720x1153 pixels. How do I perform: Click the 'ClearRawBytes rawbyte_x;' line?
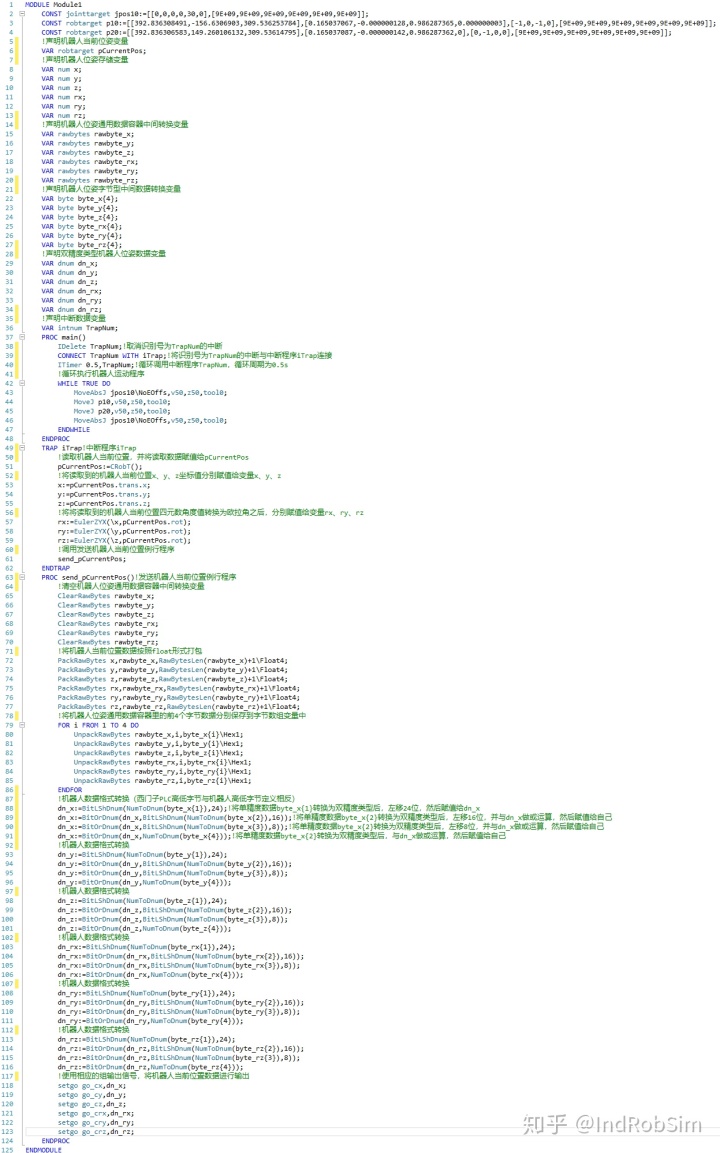(106, 596)
